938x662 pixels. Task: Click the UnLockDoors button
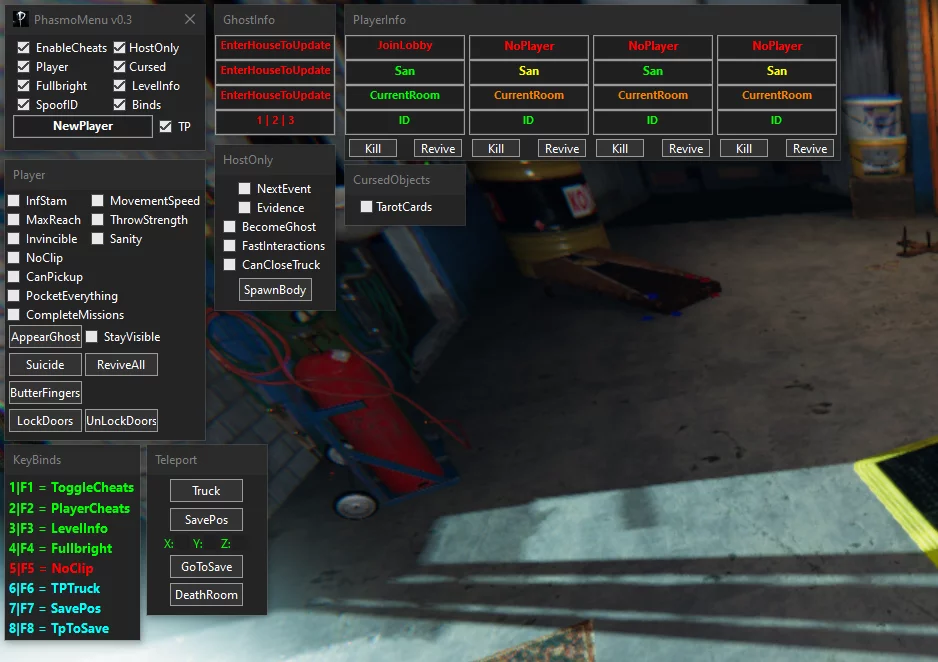pyautogui.click(x=121, y=421)
